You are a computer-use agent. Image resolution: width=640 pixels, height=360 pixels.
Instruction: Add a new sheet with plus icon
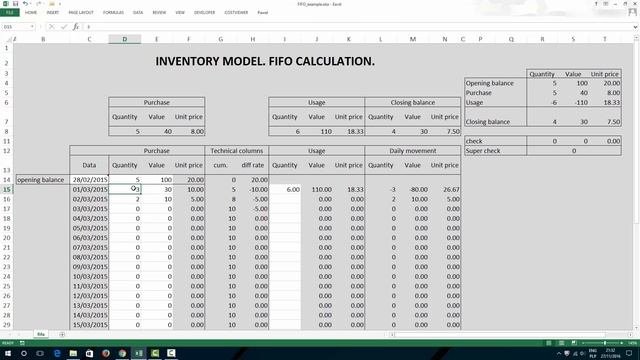pos(62,334)
